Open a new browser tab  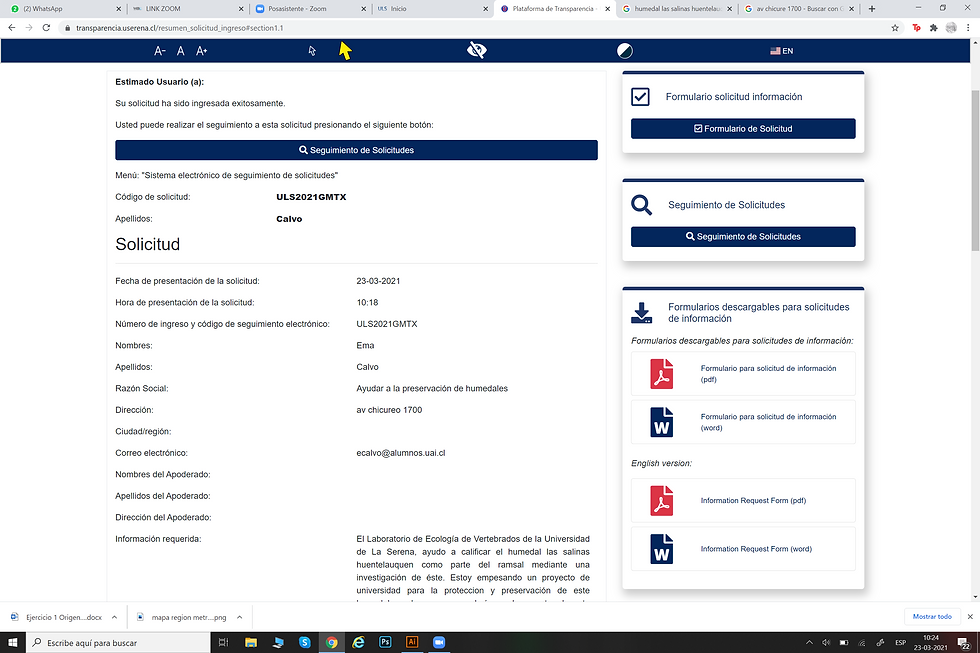pos(872,9)
